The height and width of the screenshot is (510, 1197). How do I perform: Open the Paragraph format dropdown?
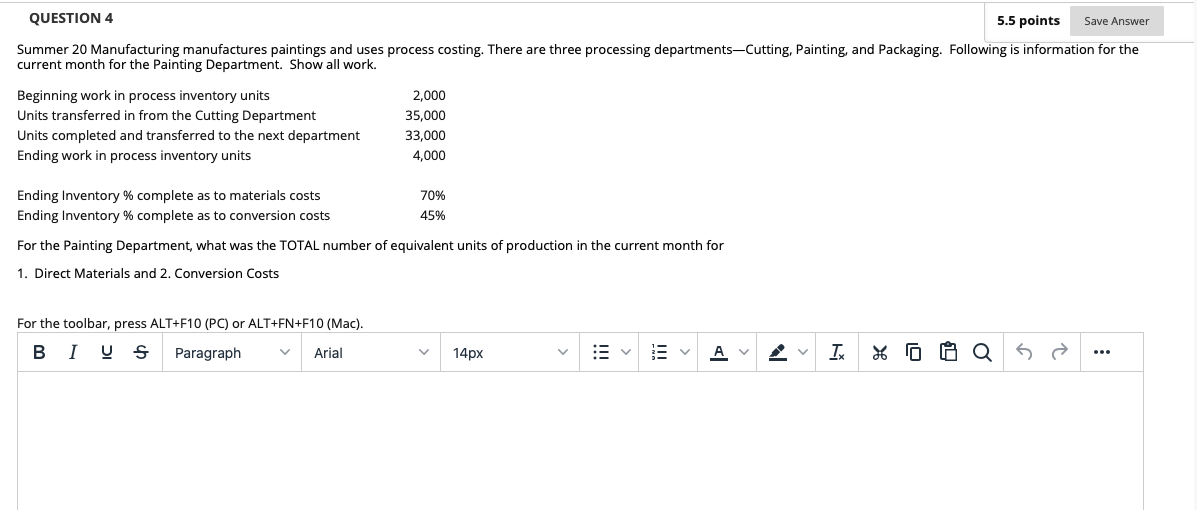click(x=231, y=353)
